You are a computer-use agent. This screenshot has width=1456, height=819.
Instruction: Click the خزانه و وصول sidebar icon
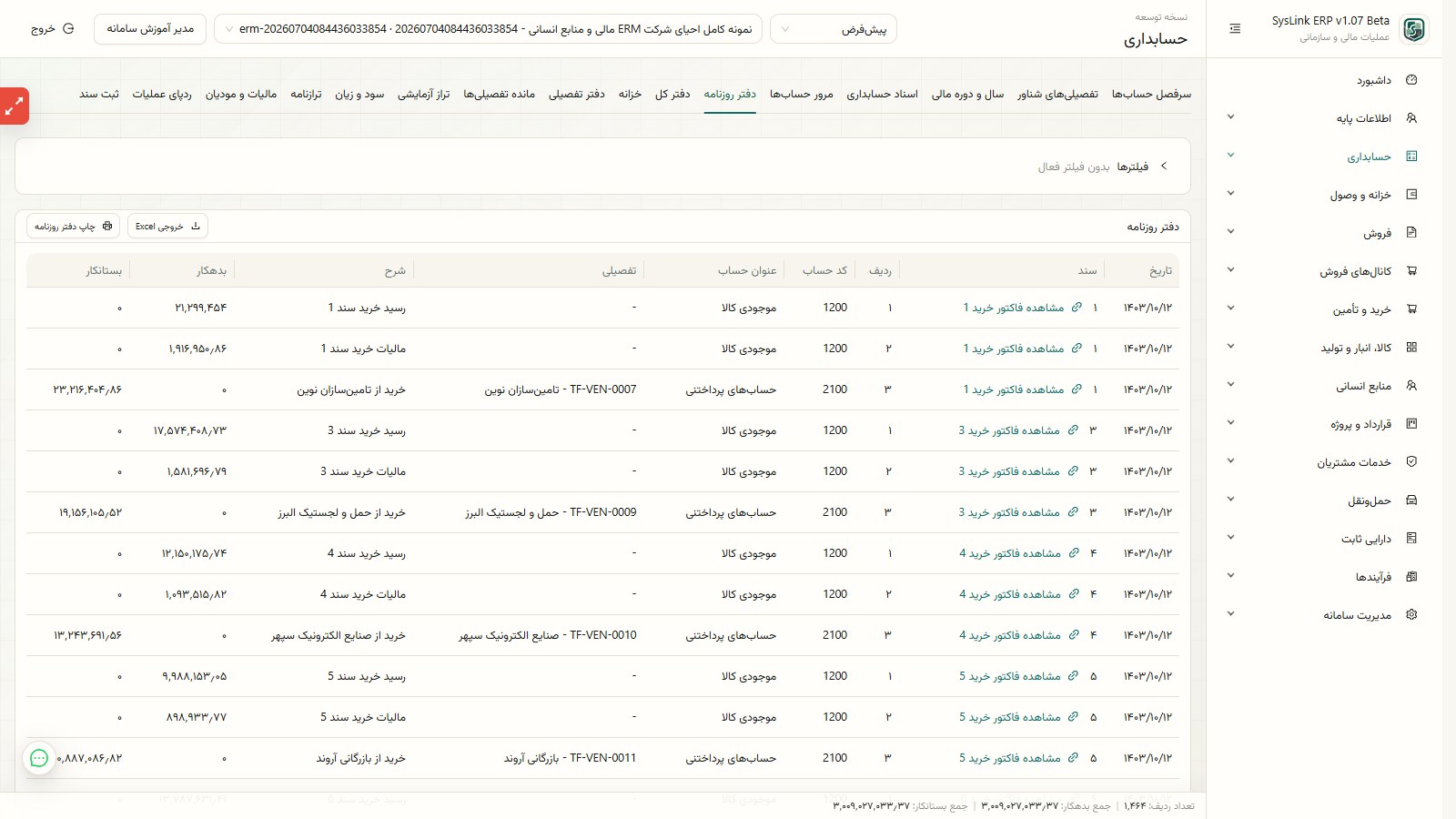(x=1411, y=195)
